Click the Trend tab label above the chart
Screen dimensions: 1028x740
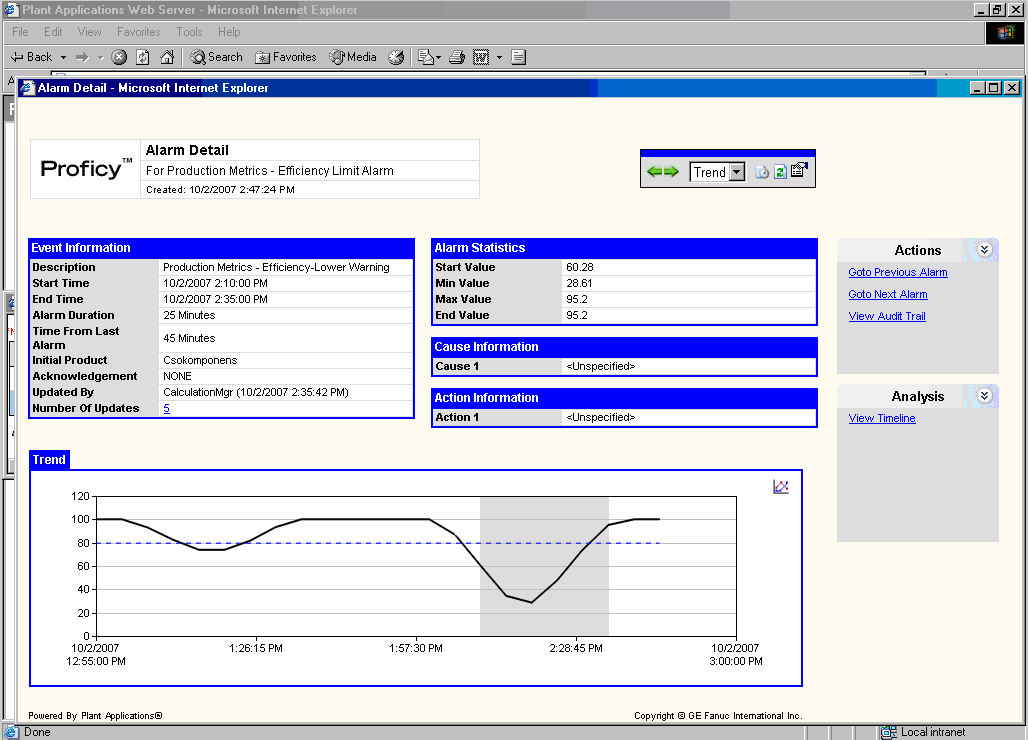click(49, 459)
